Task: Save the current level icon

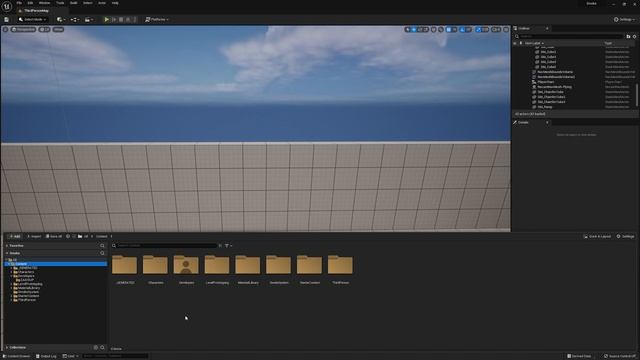Action: pos(7,20)
